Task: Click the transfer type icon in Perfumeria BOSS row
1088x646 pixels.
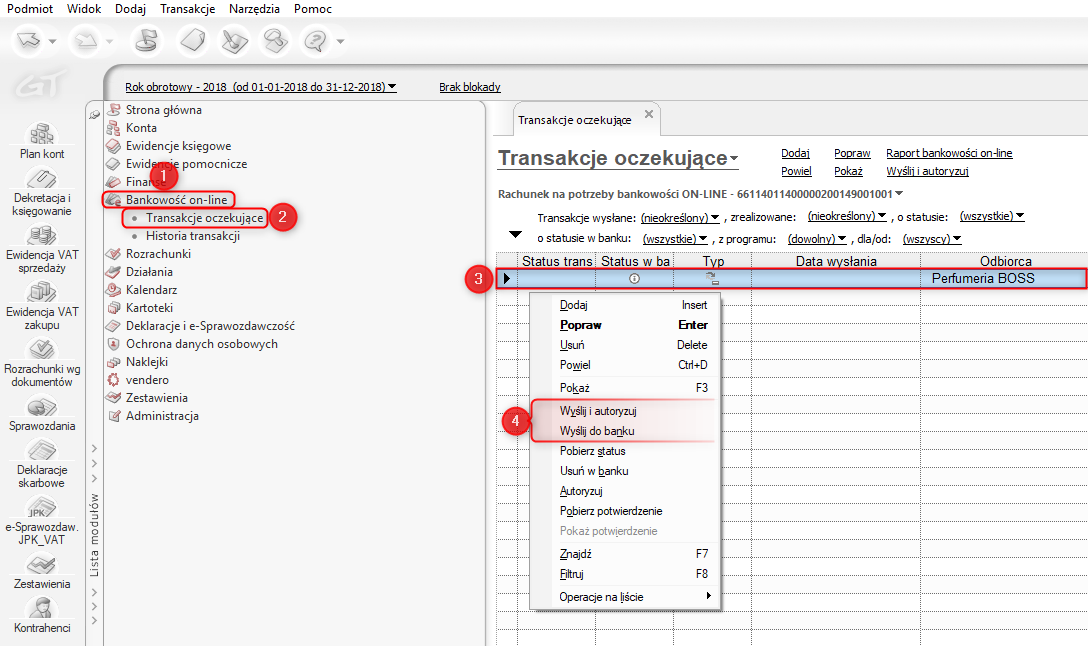Action: [713, 278]
